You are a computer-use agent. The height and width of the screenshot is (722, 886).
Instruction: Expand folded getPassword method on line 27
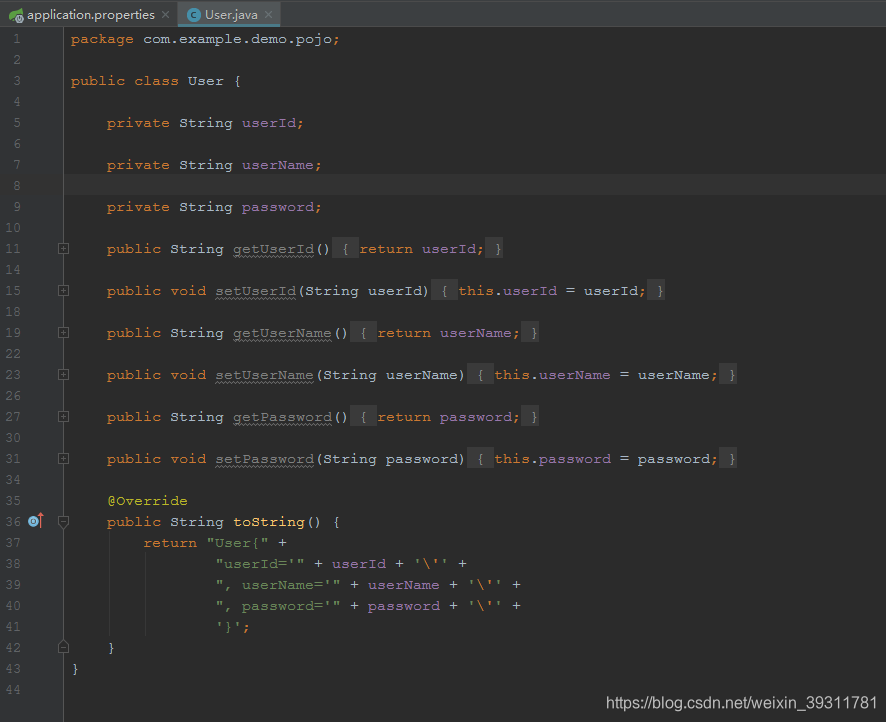point(63,416)
